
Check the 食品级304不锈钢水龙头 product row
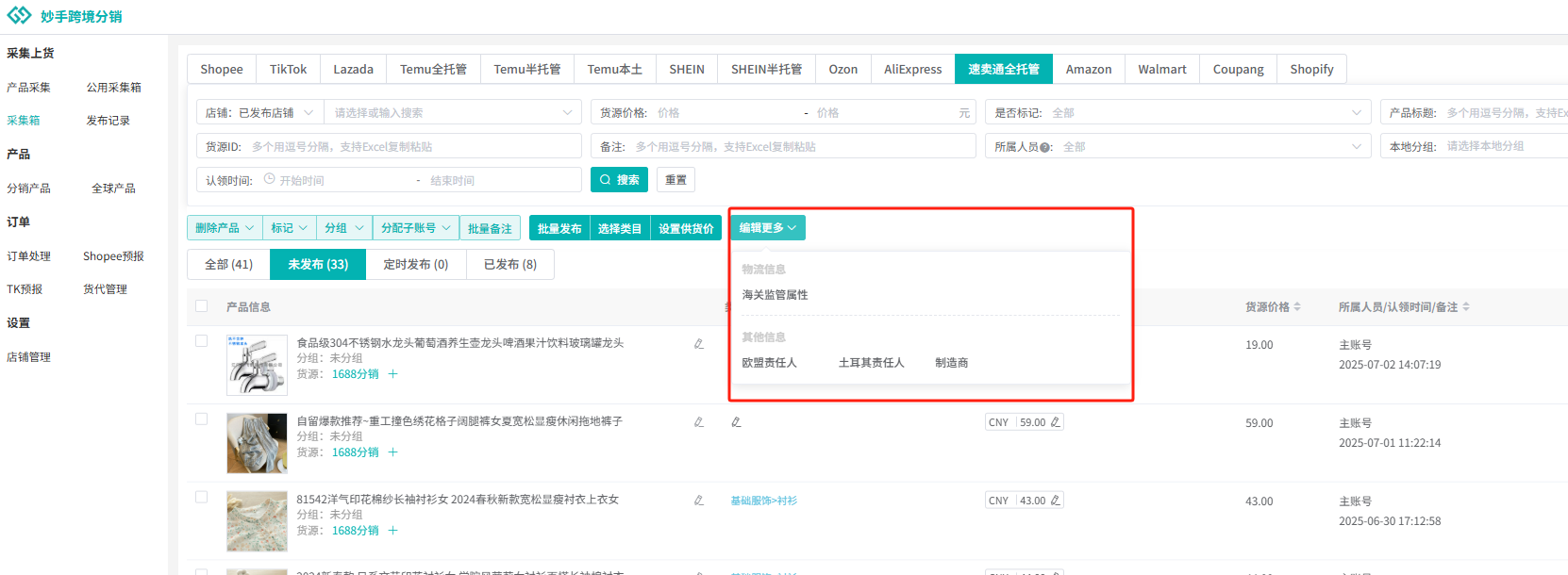point(201,341)
